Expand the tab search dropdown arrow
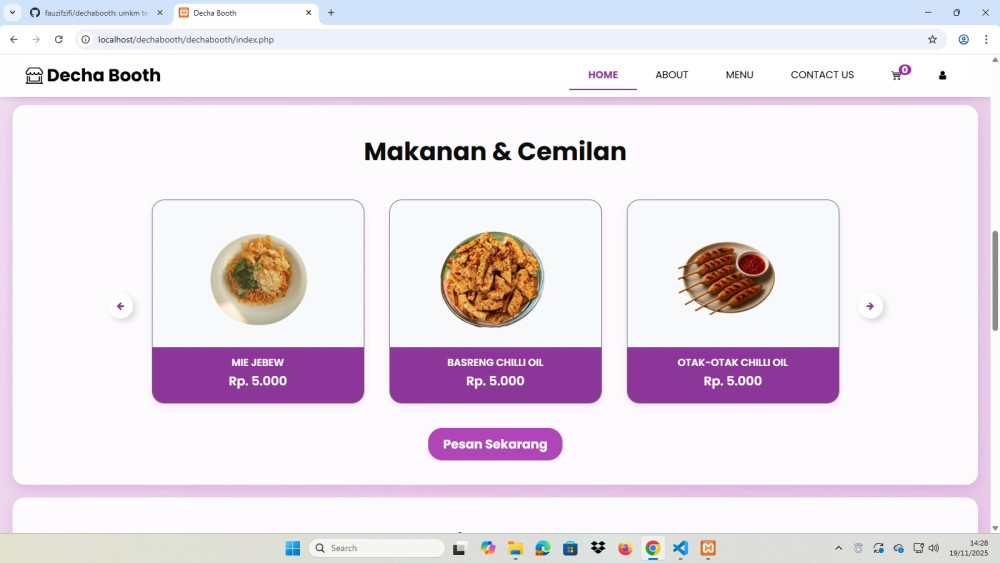Image resolution: width=1000 pixels, height=563 pixels. [12, 13]
